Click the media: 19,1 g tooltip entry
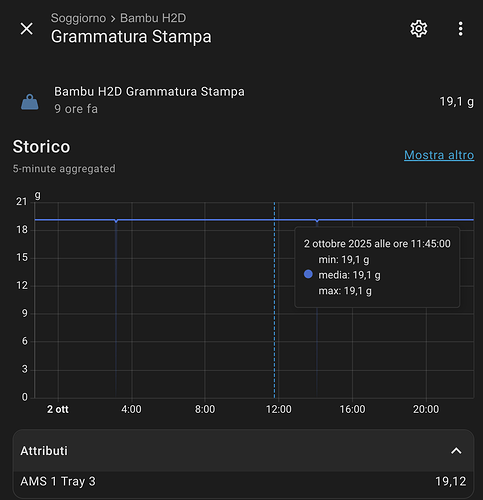This screenshot has width=483, height=500. click(x=349, y=275)
